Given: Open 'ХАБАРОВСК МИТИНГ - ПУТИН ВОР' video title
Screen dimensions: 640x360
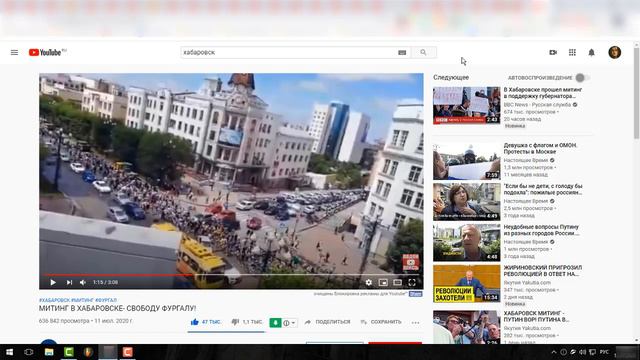Looking at the screenshot, I should click(536, 316).
